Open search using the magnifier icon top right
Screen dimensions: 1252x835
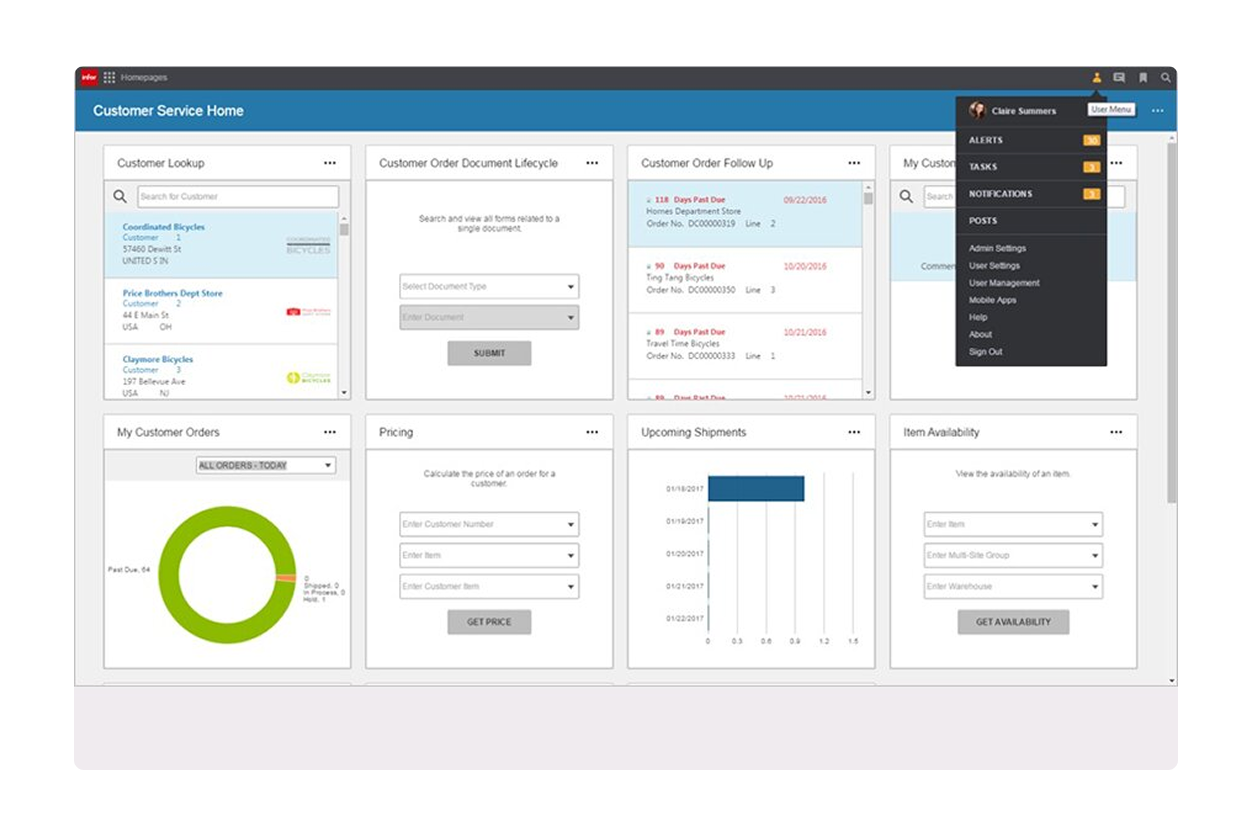pyautogui.click(x=1166, y=77)
